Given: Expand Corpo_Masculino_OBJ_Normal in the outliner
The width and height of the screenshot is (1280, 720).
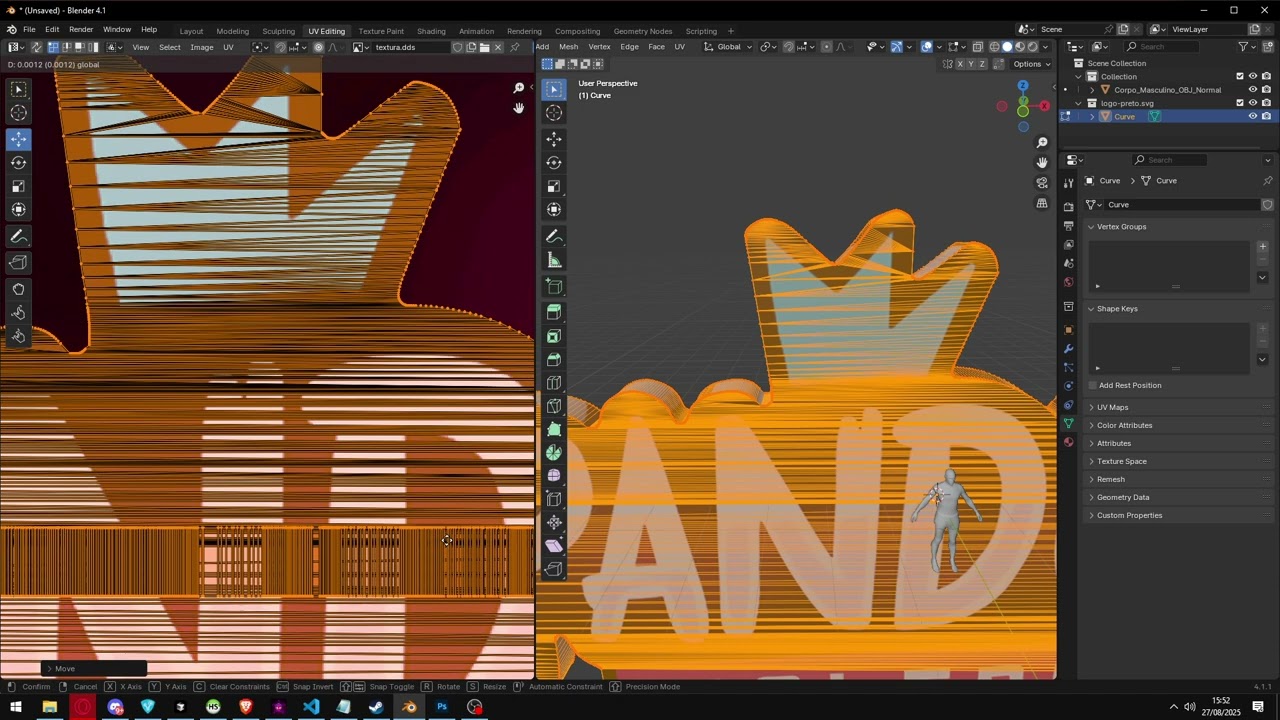Looking at the screenshot, I should [1092, 90].
